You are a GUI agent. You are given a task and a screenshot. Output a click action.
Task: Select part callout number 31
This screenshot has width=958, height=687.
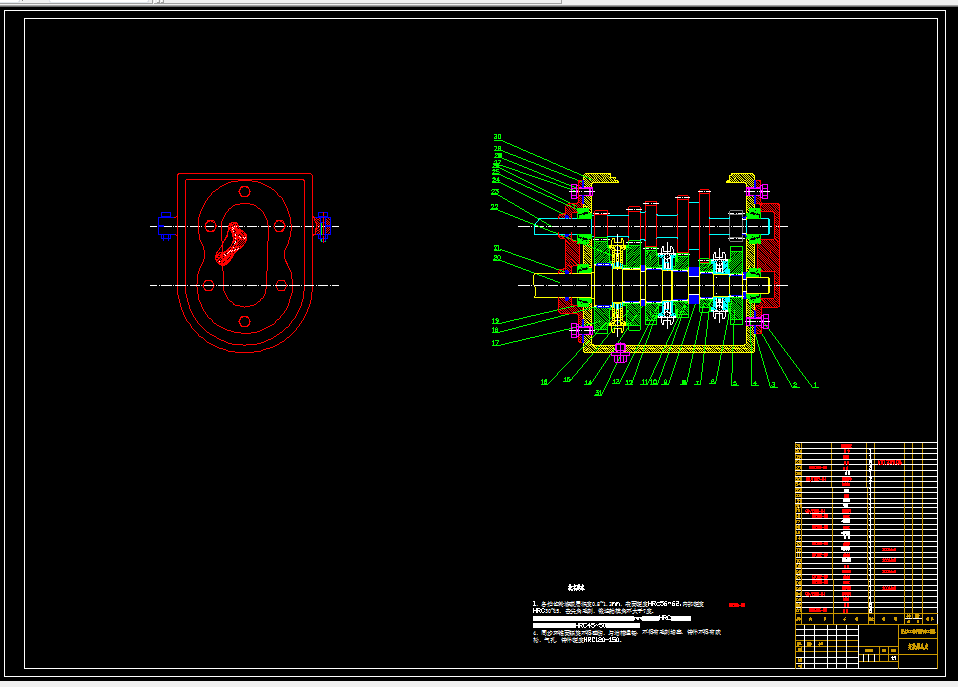point(599,393)
